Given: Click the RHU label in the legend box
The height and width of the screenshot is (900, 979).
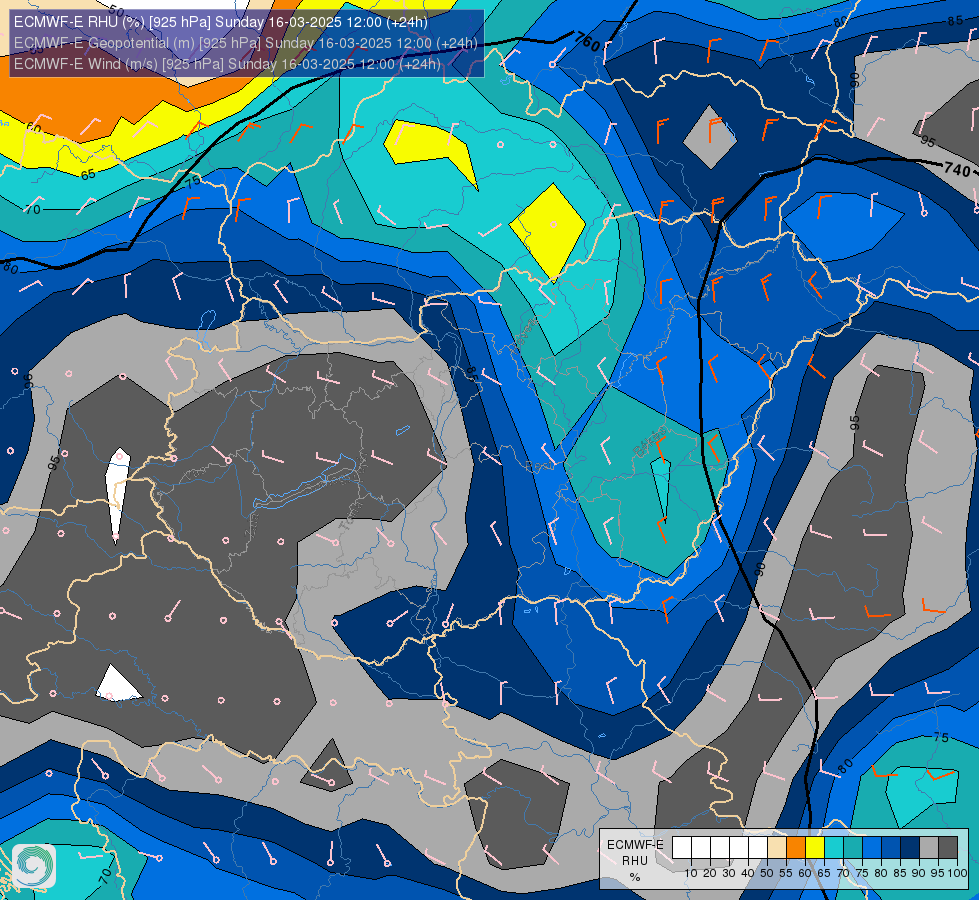Looking at the screenshot, I should pyautogui.click(x=635, y=861).
